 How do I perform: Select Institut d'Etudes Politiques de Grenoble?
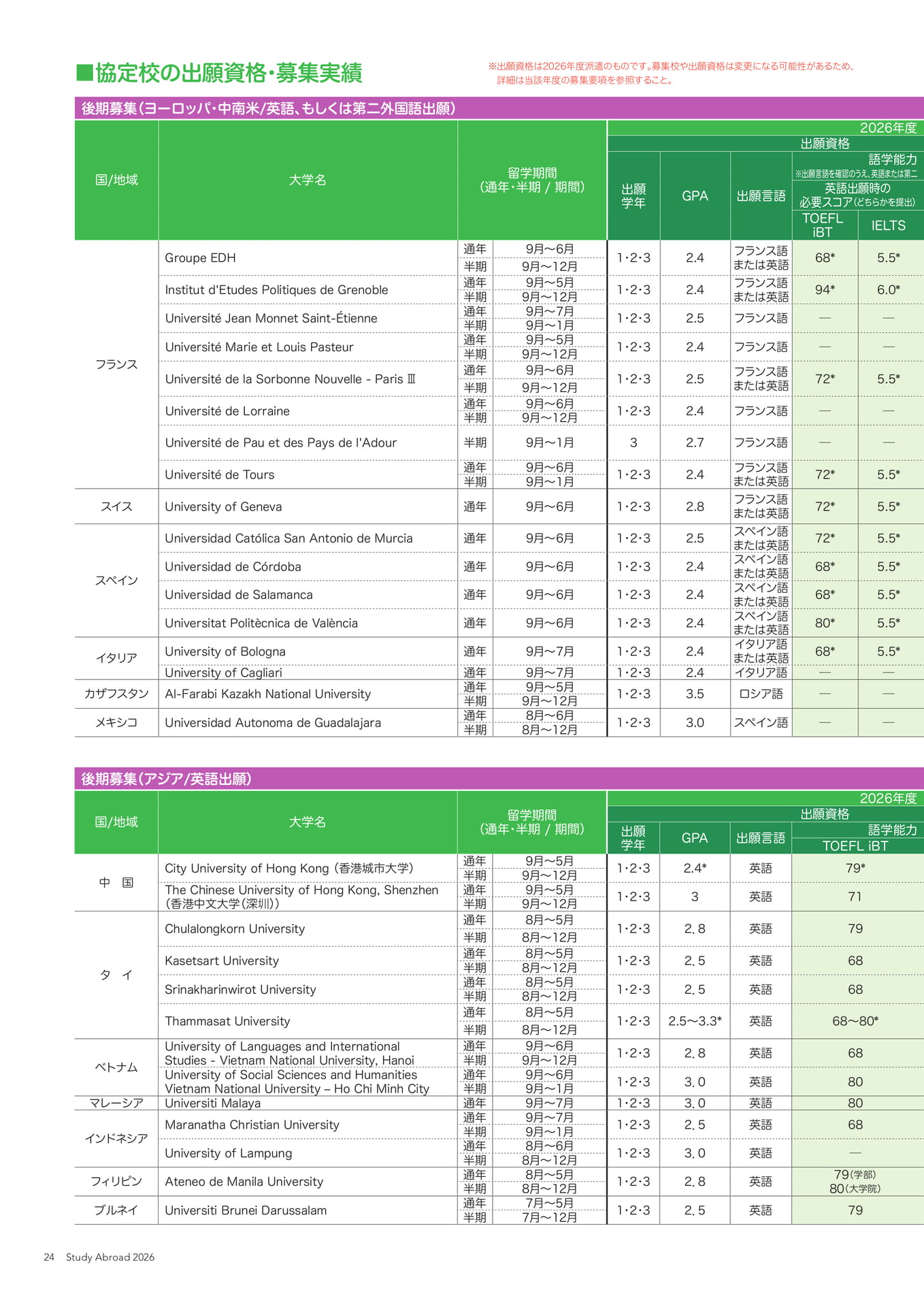tap(276, 290)
